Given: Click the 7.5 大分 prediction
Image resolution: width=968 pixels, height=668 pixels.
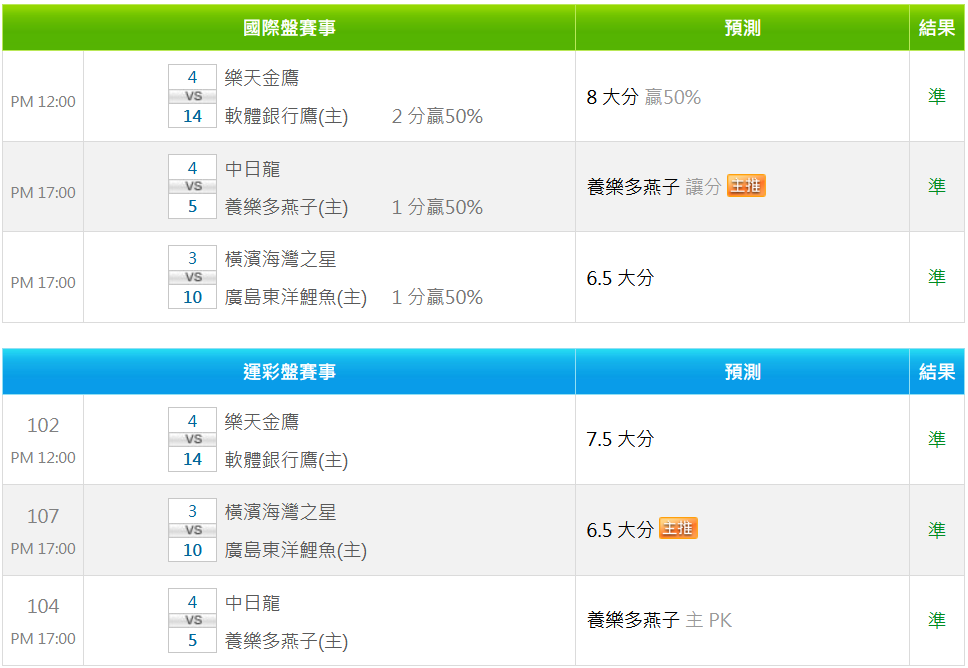Looking at the screenshot, I should click(620, 439).
